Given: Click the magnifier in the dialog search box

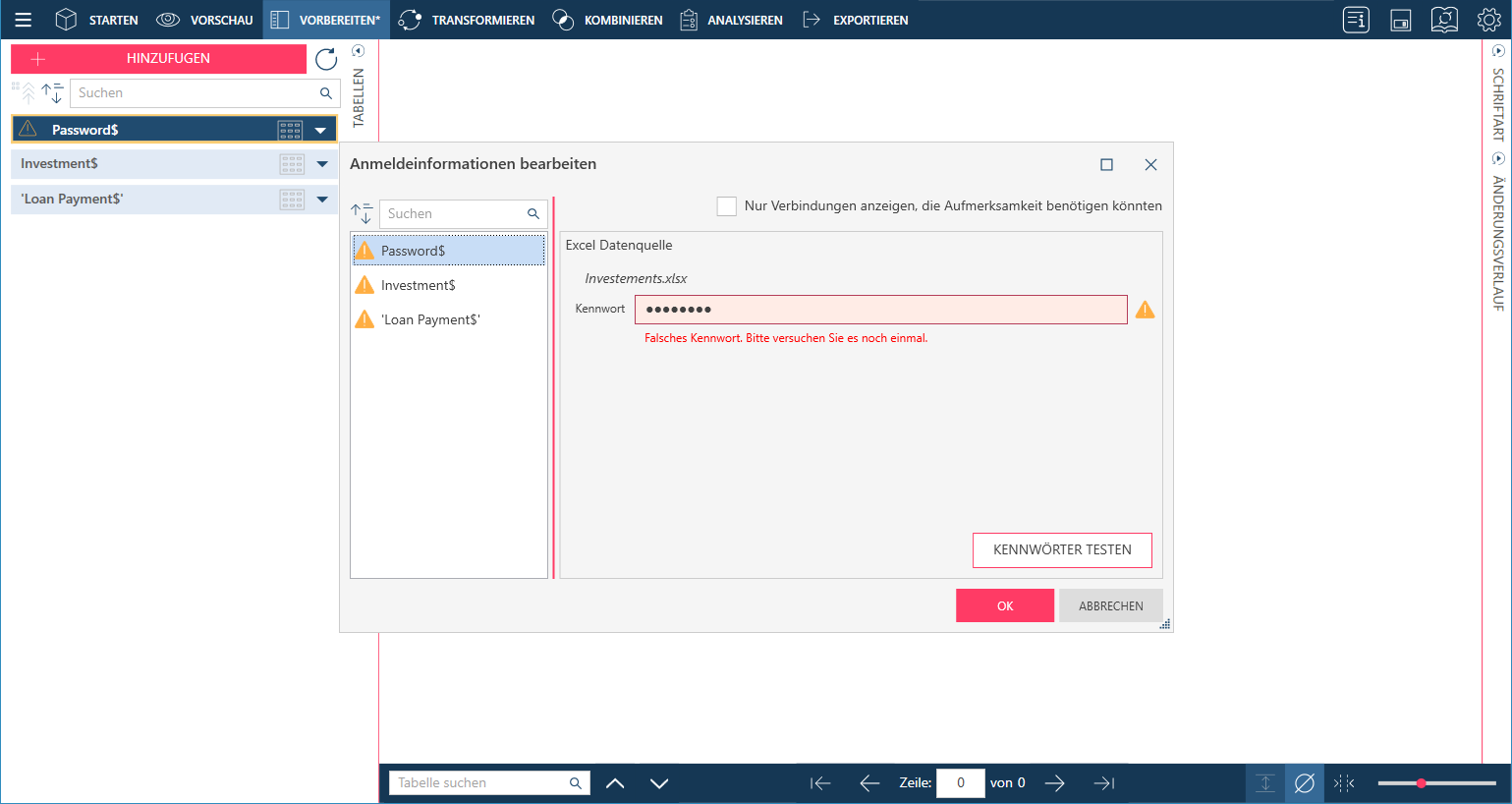Looking at the screenshot, I should 533,213.
